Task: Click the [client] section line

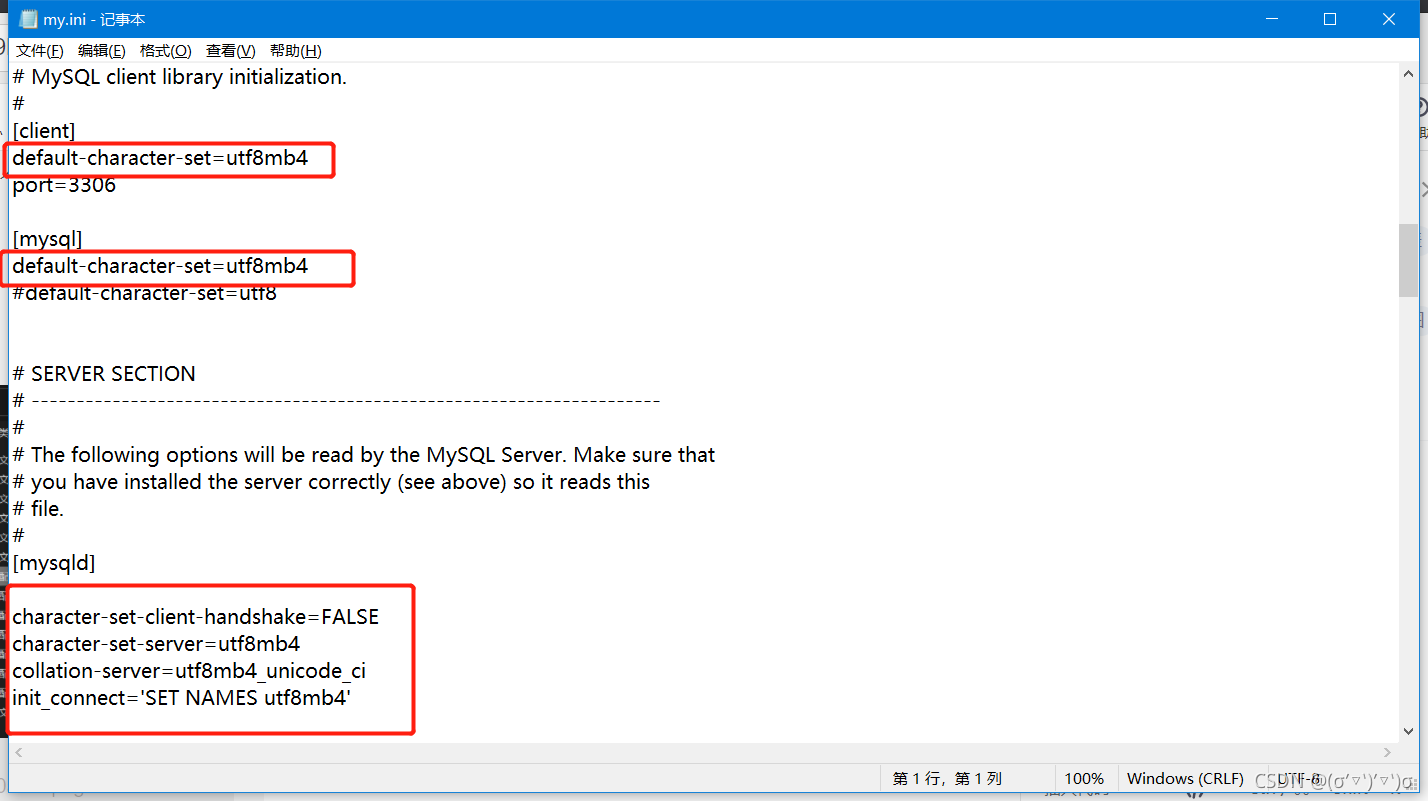Action: coord(44,131)
